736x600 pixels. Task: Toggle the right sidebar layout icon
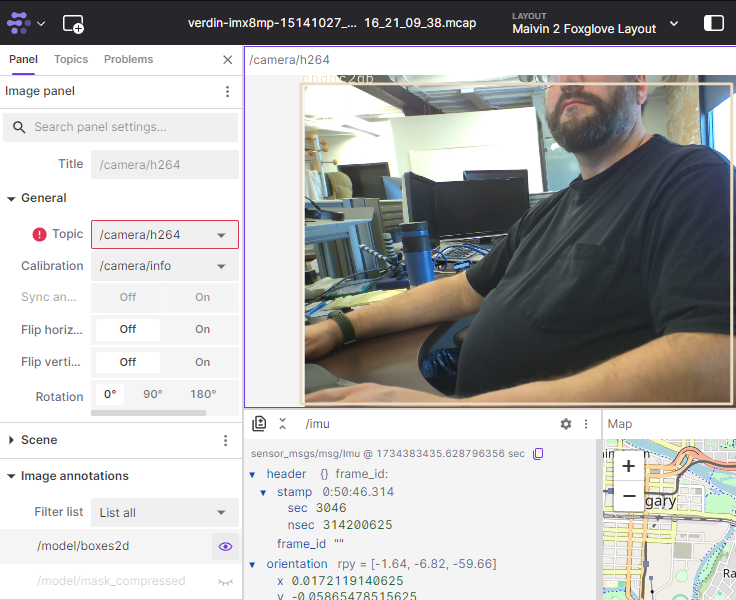[713, 23]
